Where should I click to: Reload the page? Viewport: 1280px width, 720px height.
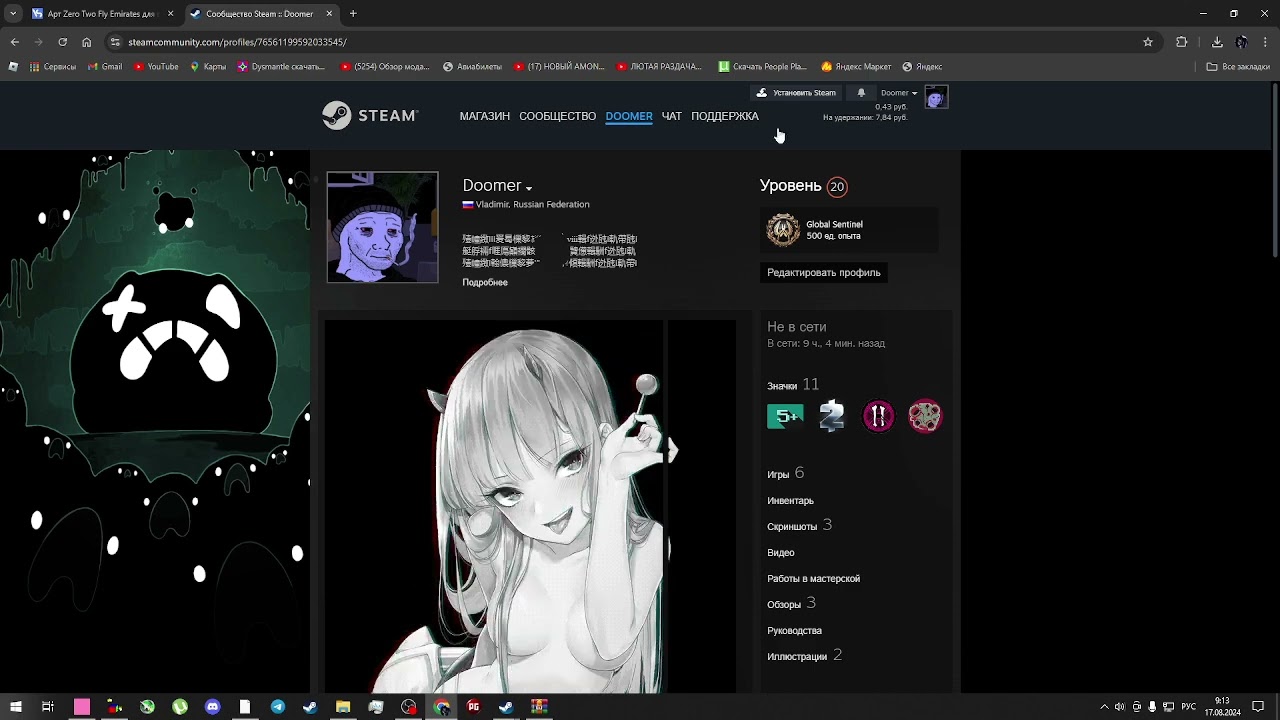tap(62, 42)
